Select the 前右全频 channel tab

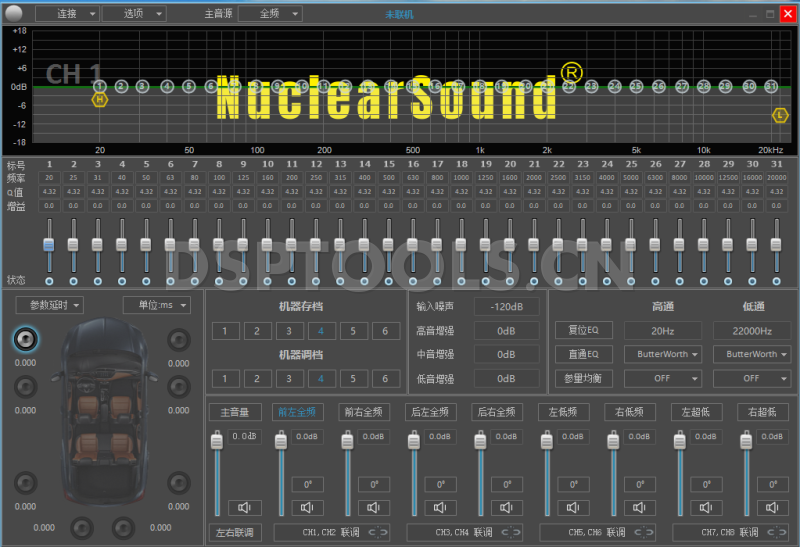[x=364, y=412]
